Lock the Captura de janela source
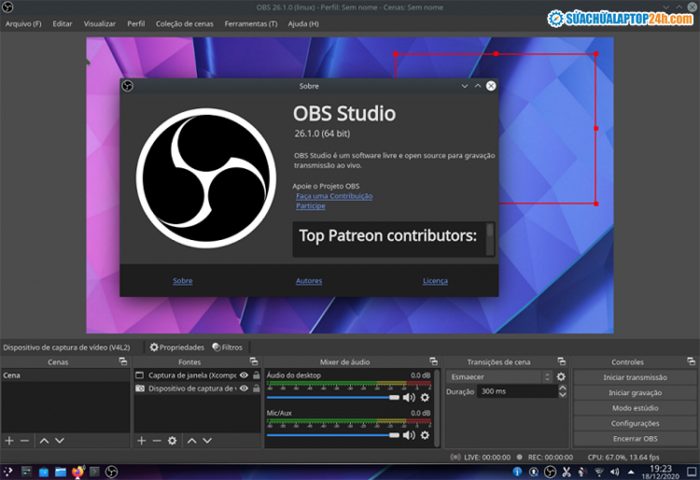 [x=256, y=375]
